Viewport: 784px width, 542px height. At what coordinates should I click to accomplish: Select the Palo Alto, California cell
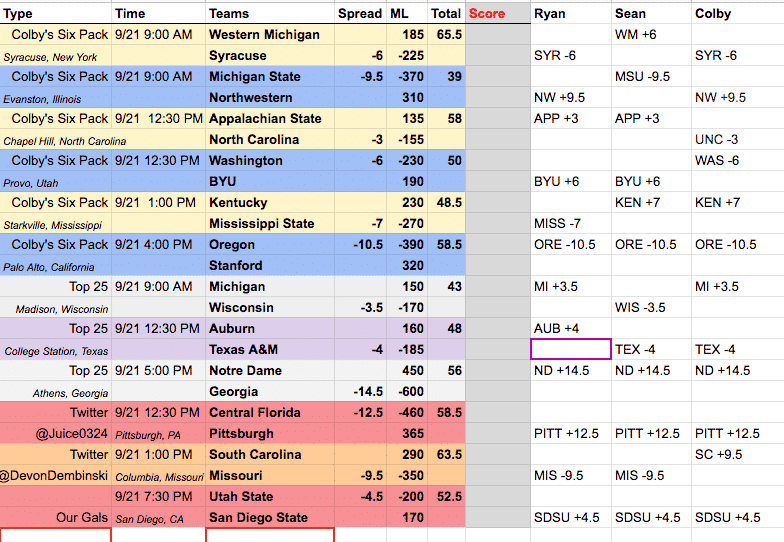(56, 266)
